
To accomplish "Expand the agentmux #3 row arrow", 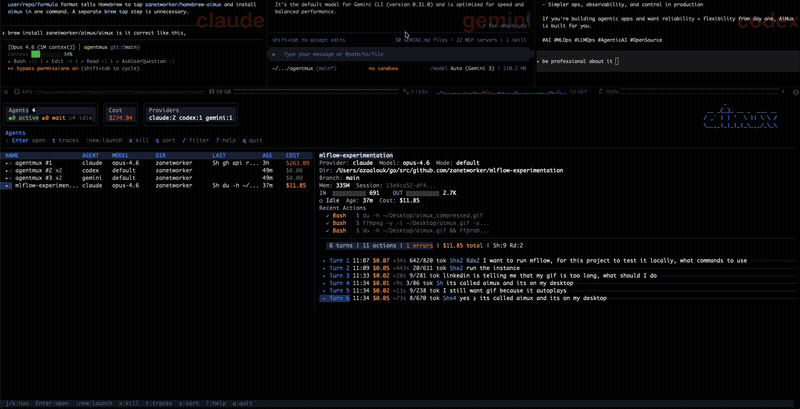I will pos(7,178).
